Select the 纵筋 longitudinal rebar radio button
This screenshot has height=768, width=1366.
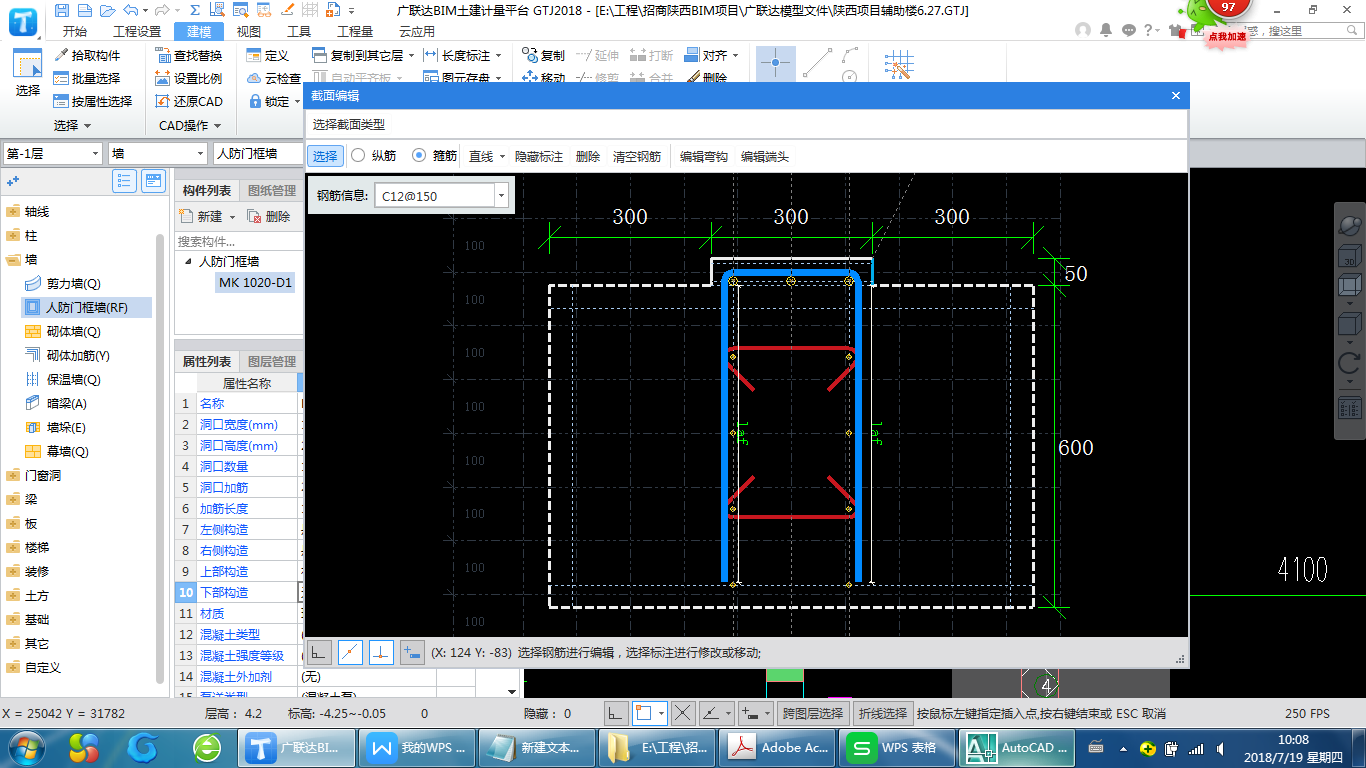coord(358,156)
